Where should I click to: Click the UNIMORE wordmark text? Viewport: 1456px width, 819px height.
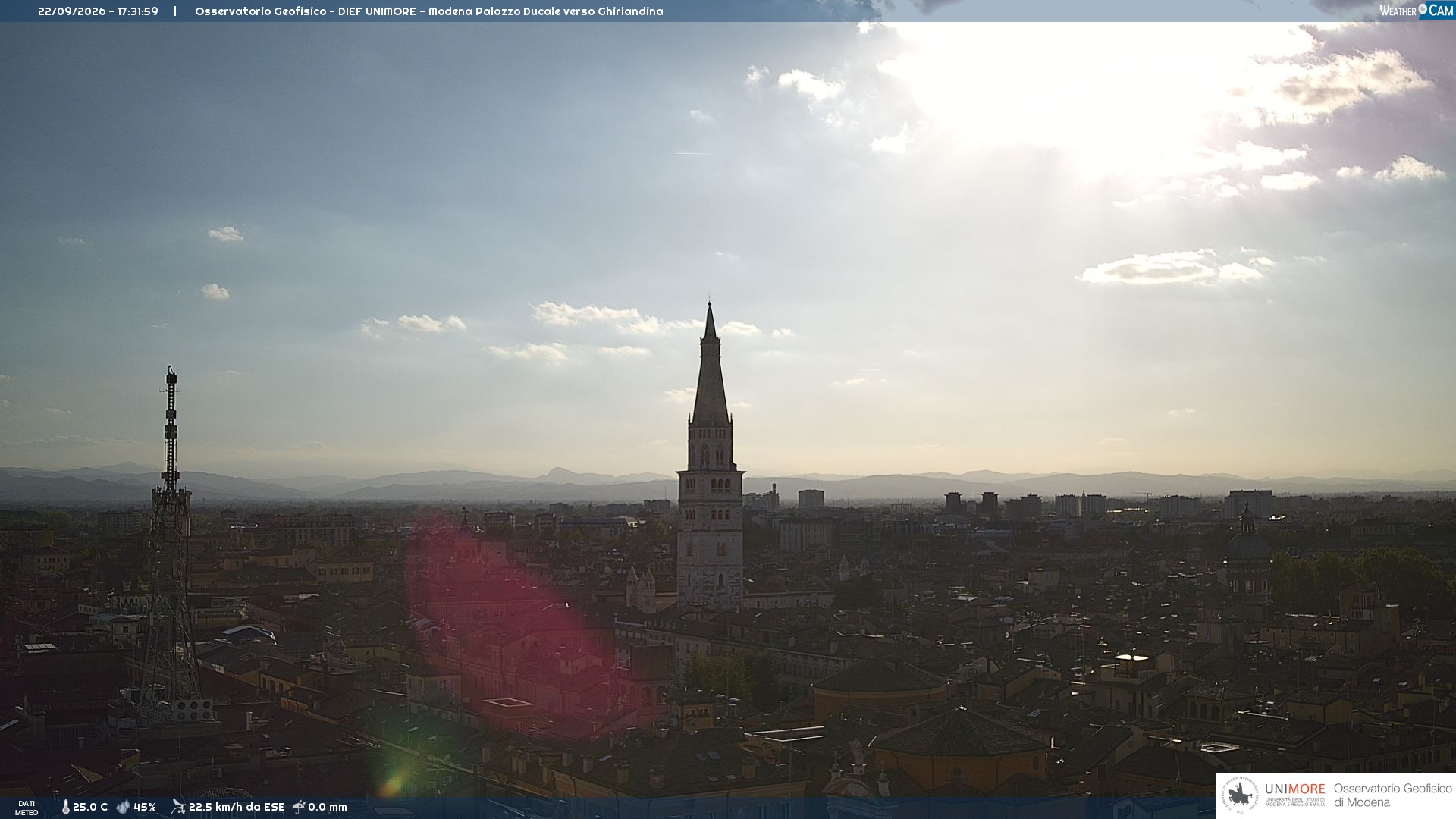[x=1295, y=789]
